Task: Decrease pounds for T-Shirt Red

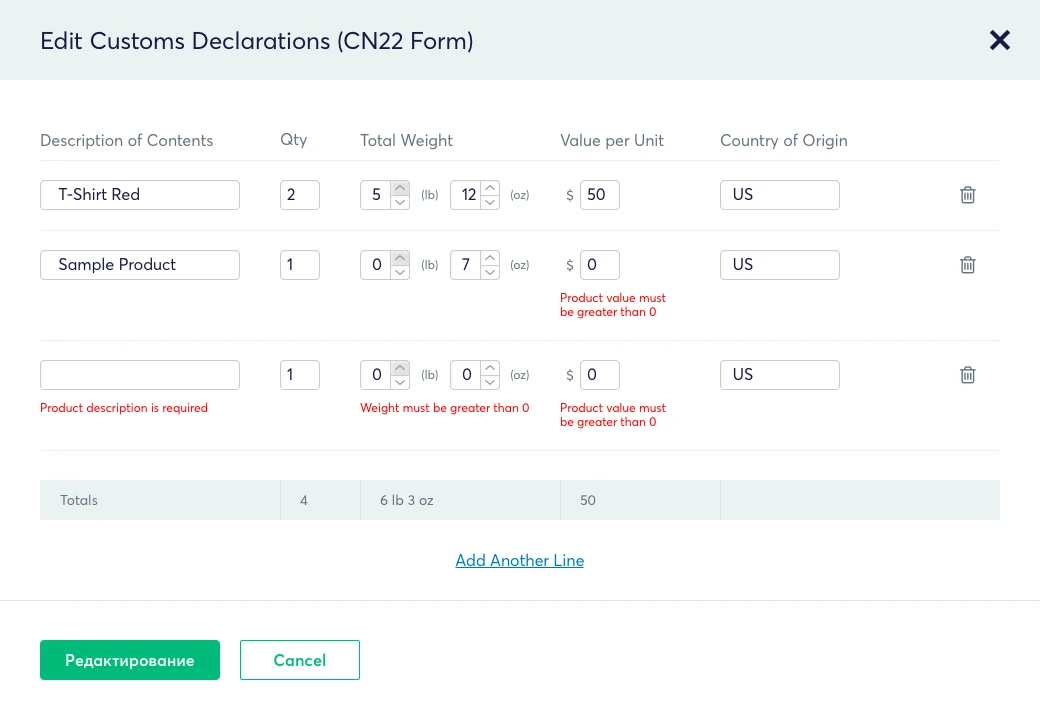Action: (x=400, y=202)
